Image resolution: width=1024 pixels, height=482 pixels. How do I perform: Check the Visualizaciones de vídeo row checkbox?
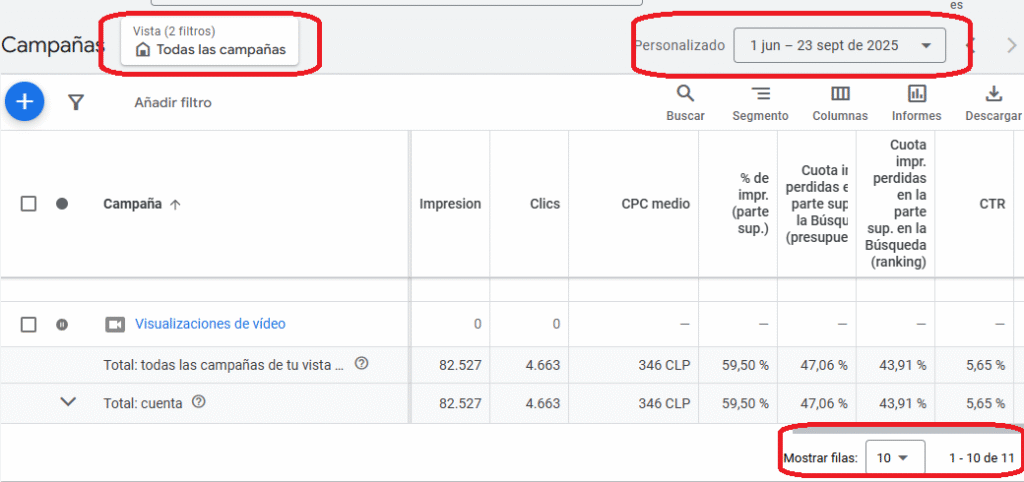[x=29, y=324]
